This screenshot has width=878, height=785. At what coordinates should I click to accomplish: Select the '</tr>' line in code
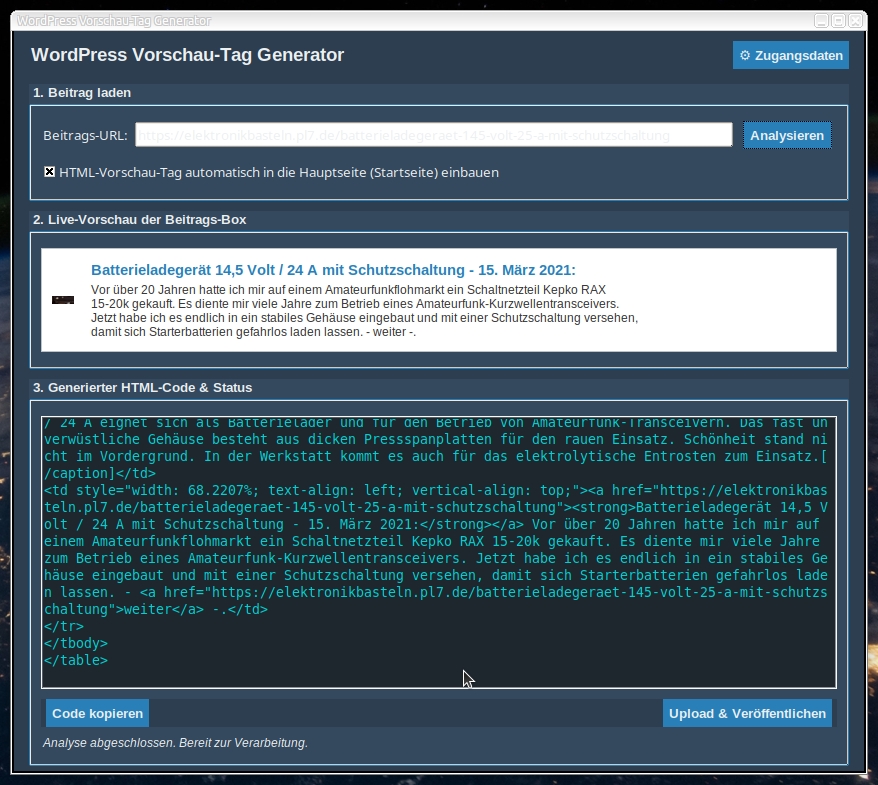click(64, 626)
